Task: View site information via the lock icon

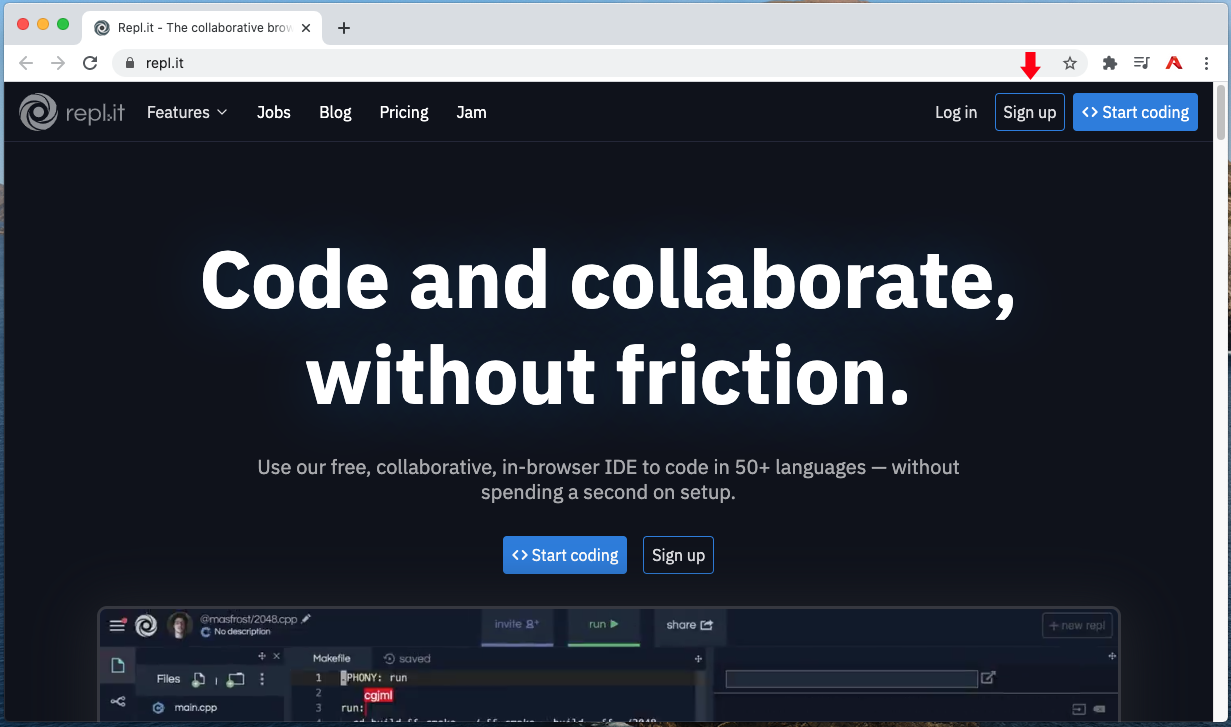Action: pyautogui.click(x=129, y=63)
